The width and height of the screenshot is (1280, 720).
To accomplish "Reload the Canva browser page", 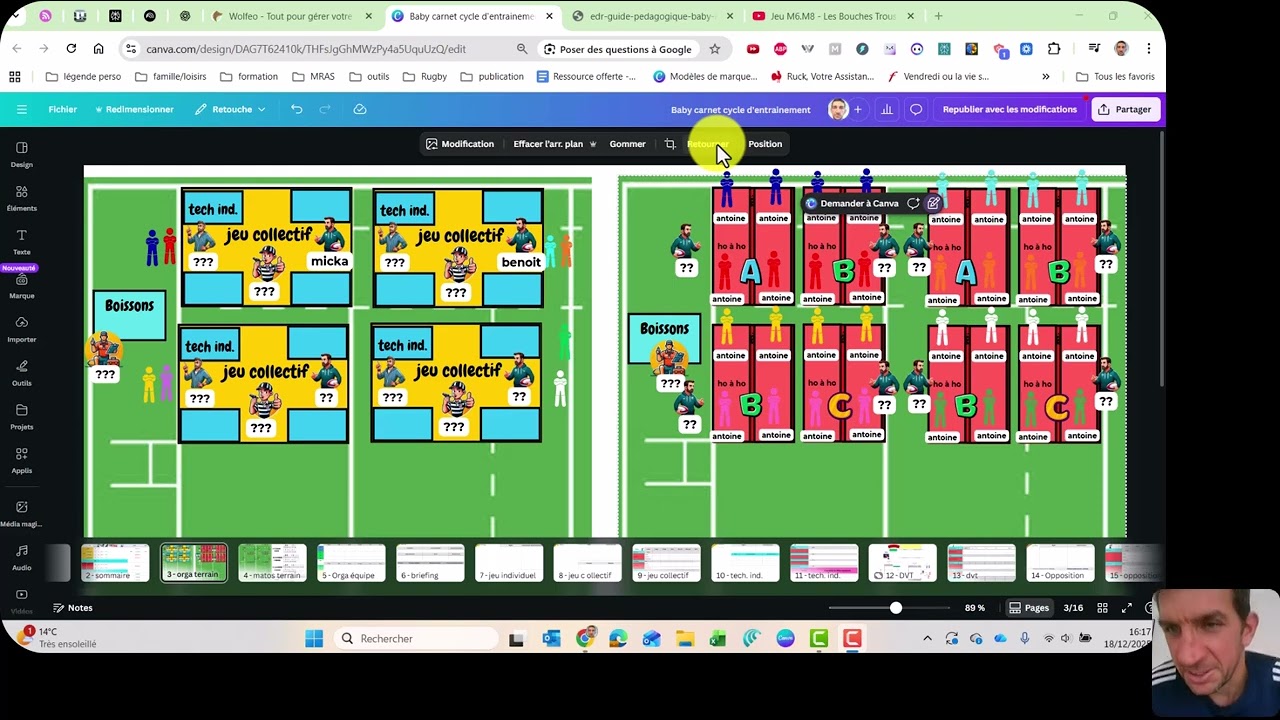I will (71, 49).
